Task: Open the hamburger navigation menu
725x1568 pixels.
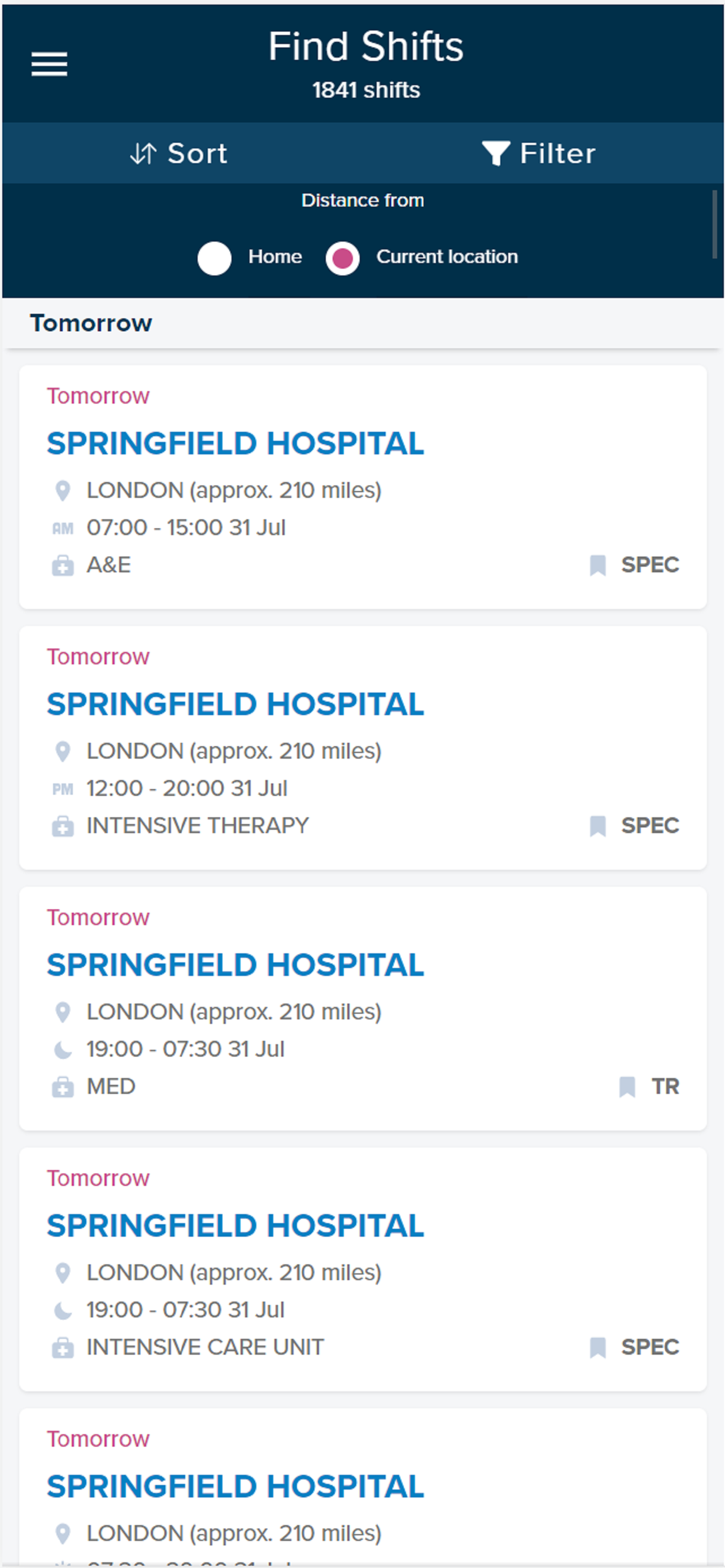Action: click(x=49, y=64)
